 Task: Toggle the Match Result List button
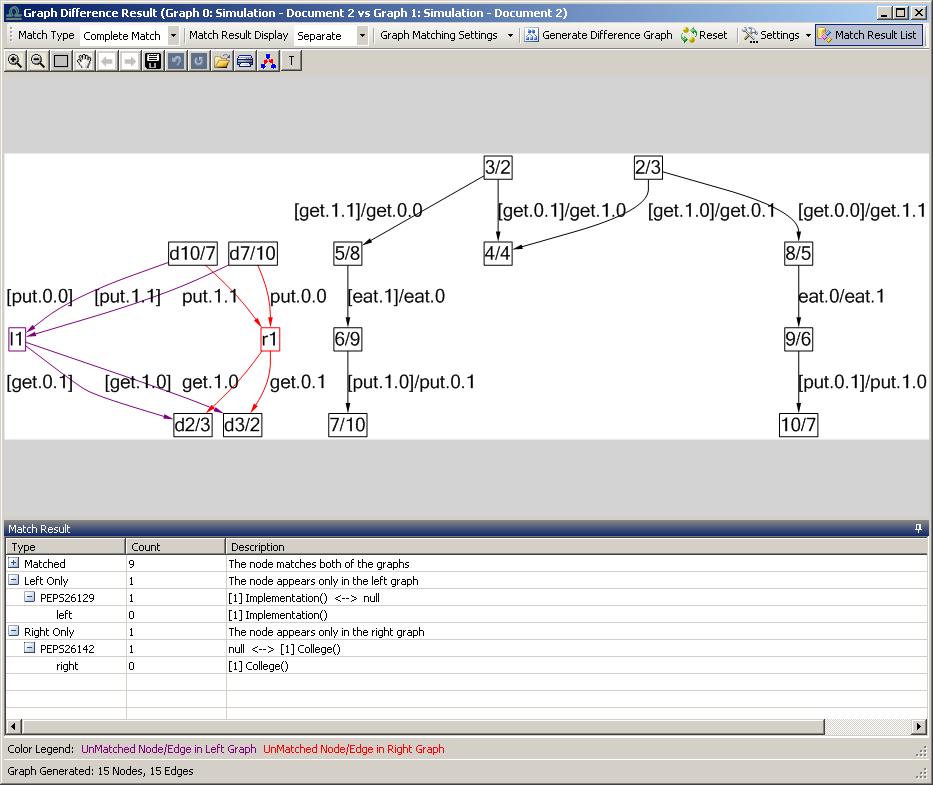click(x=869, y=35)
